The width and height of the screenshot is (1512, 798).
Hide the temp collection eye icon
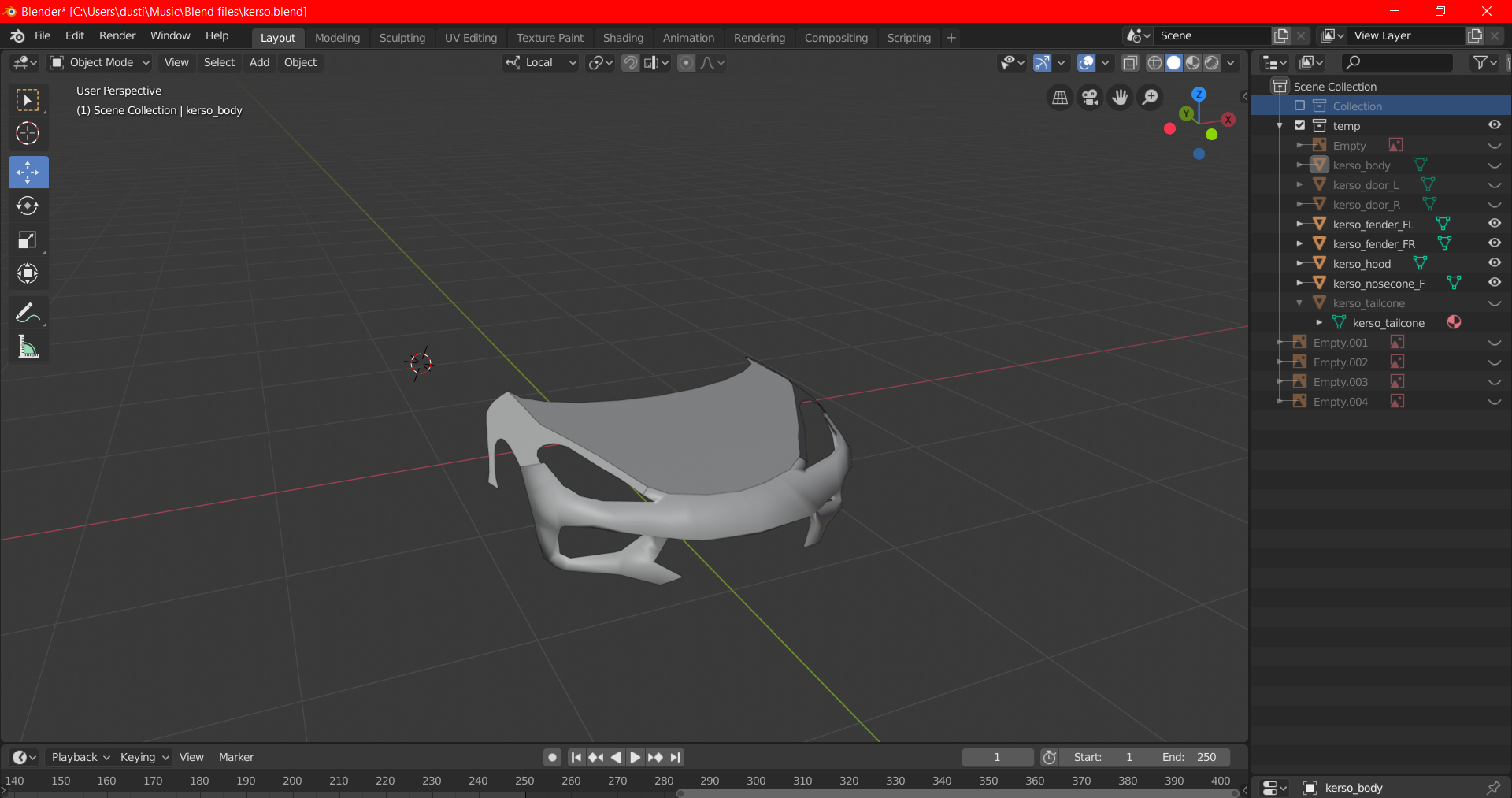(x=1494, y=125)
